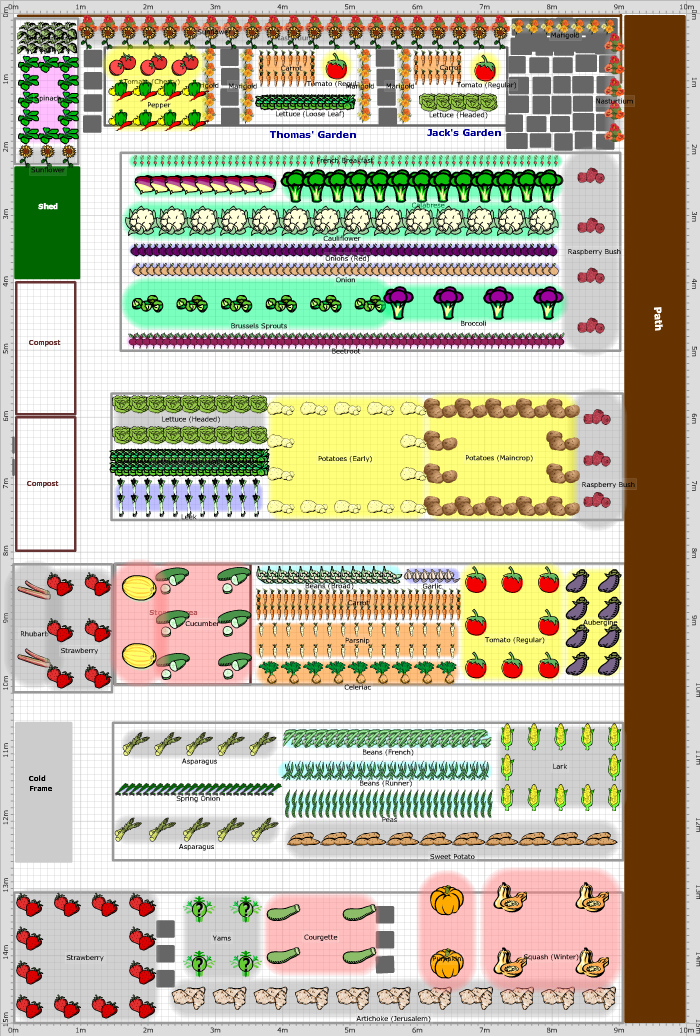The height and width of the screenshot is (1036, 700).
Task: Click the Cucumber label
Action: (x=202, y=623)
